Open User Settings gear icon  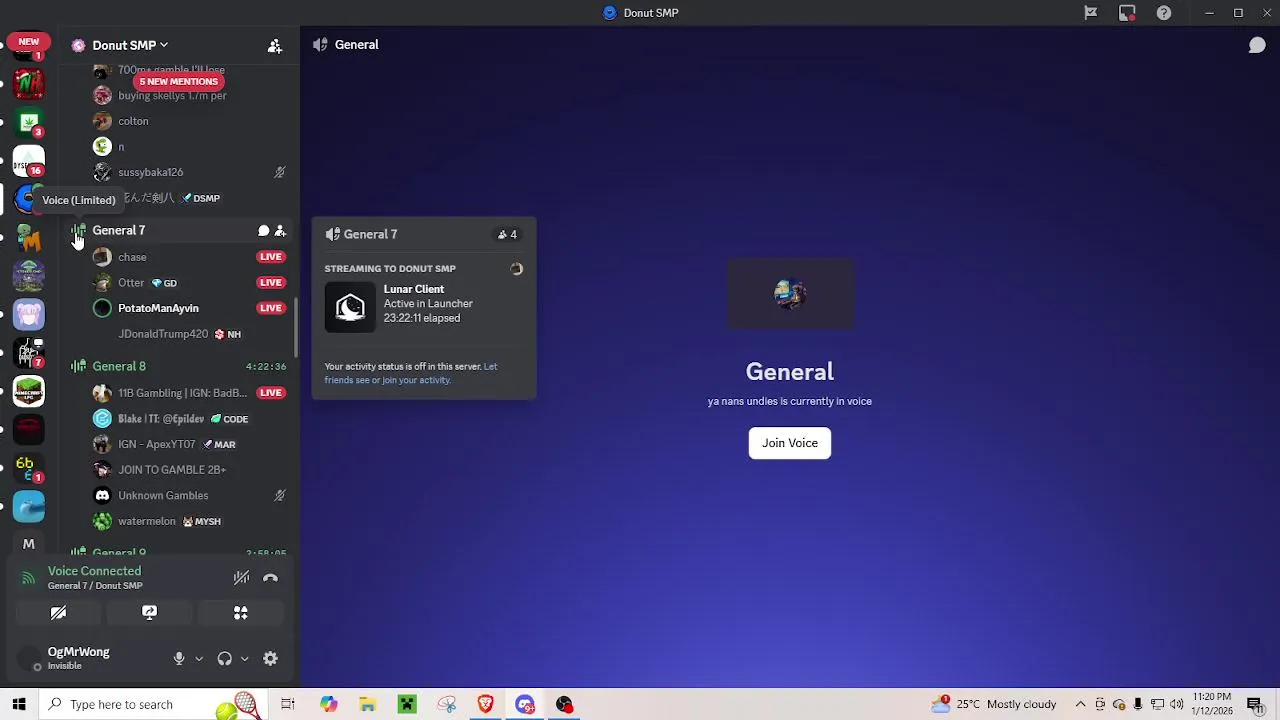point(270,659)
